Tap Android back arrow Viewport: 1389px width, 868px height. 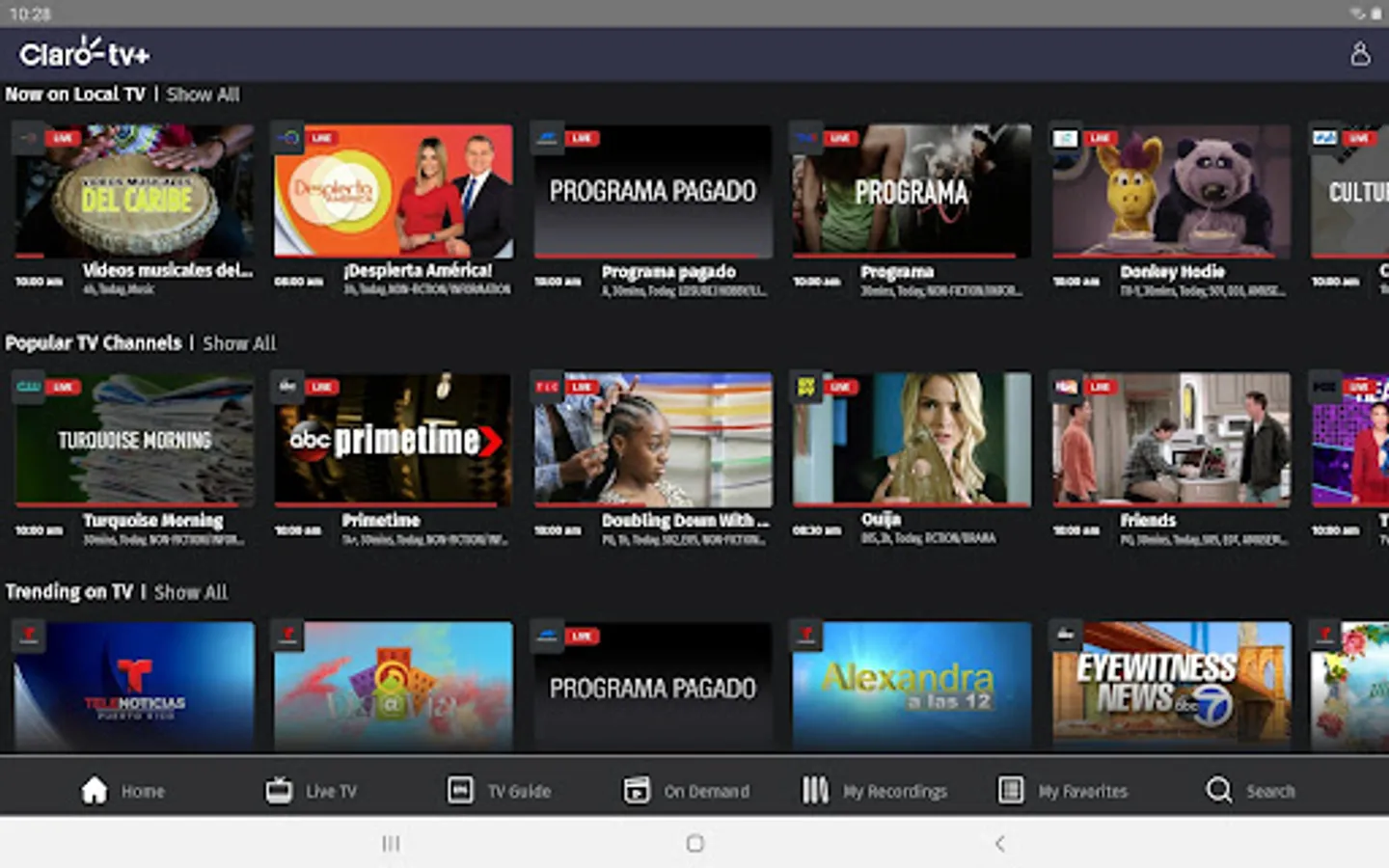(x=1000, y=843)
